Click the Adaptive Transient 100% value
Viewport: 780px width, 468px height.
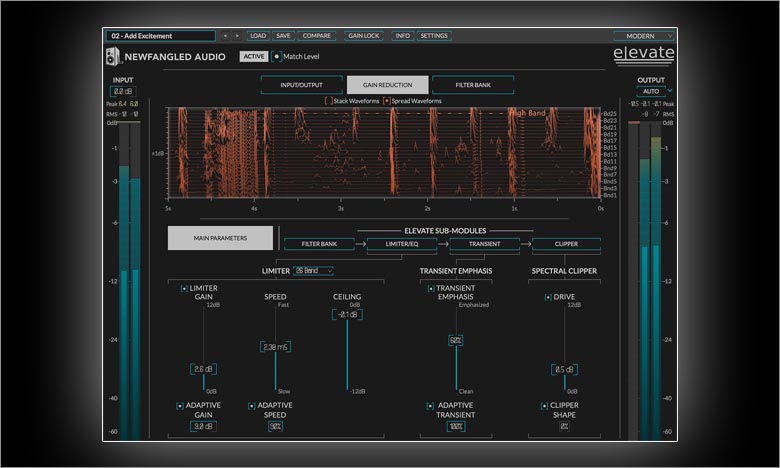[456, 426]
